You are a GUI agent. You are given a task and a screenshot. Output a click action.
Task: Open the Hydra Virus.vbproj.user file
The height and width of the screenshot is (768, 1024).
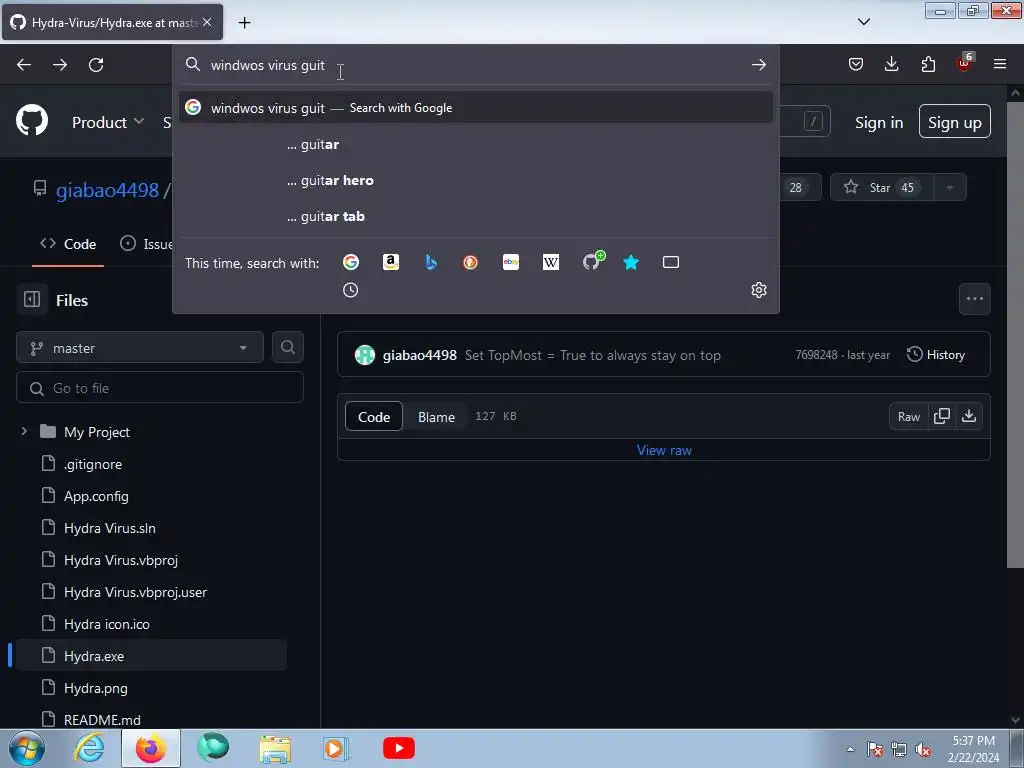pyautogui.click(x=135, y=592)
